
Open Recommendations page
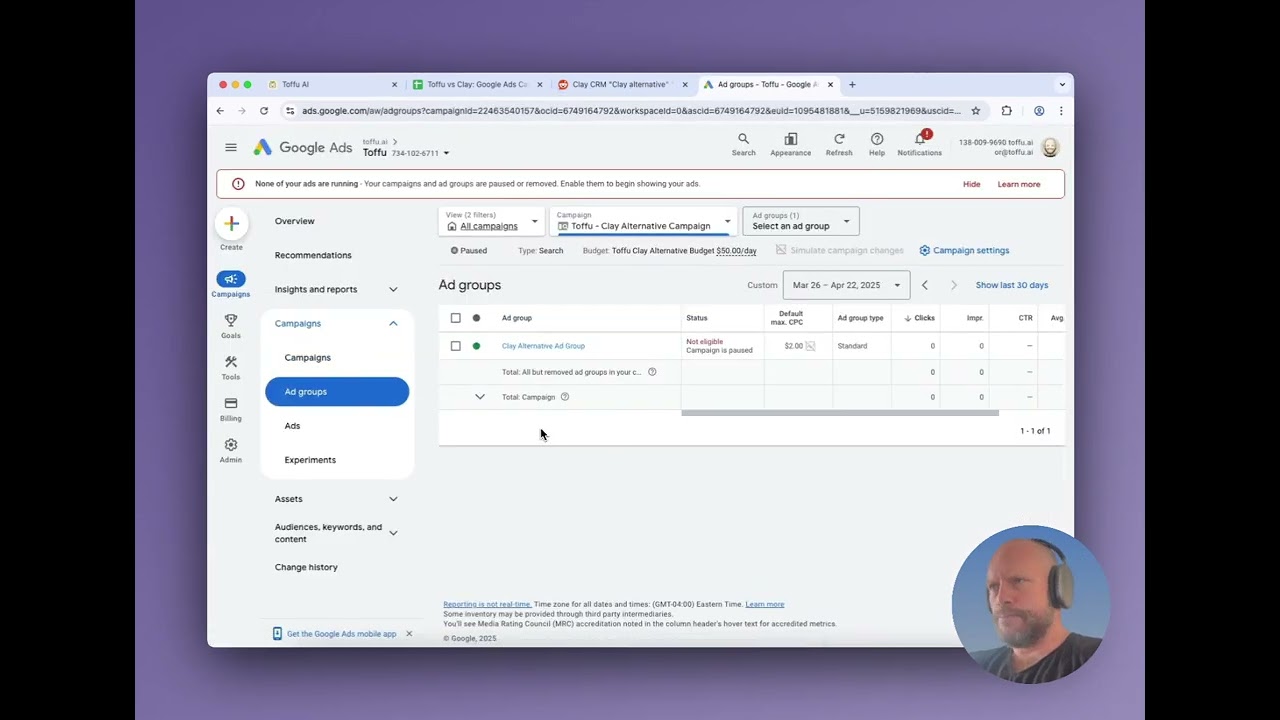point(313,255)
